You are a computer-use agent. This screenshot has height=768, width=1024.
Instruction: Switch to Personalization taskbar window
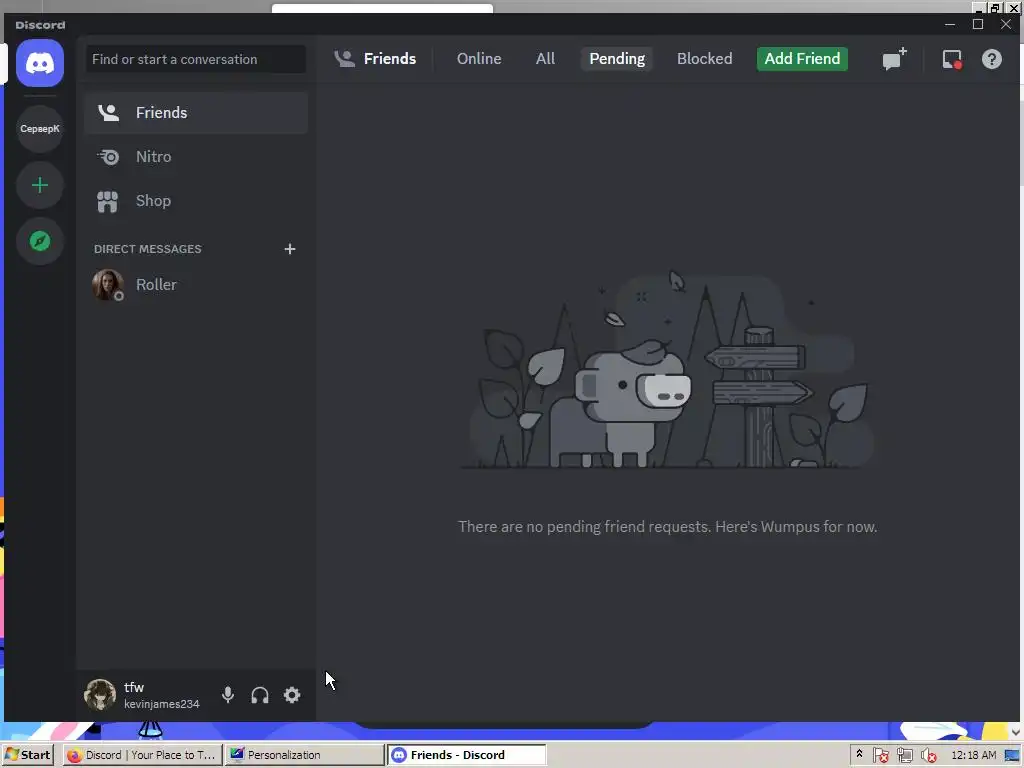tap(304, 755)
